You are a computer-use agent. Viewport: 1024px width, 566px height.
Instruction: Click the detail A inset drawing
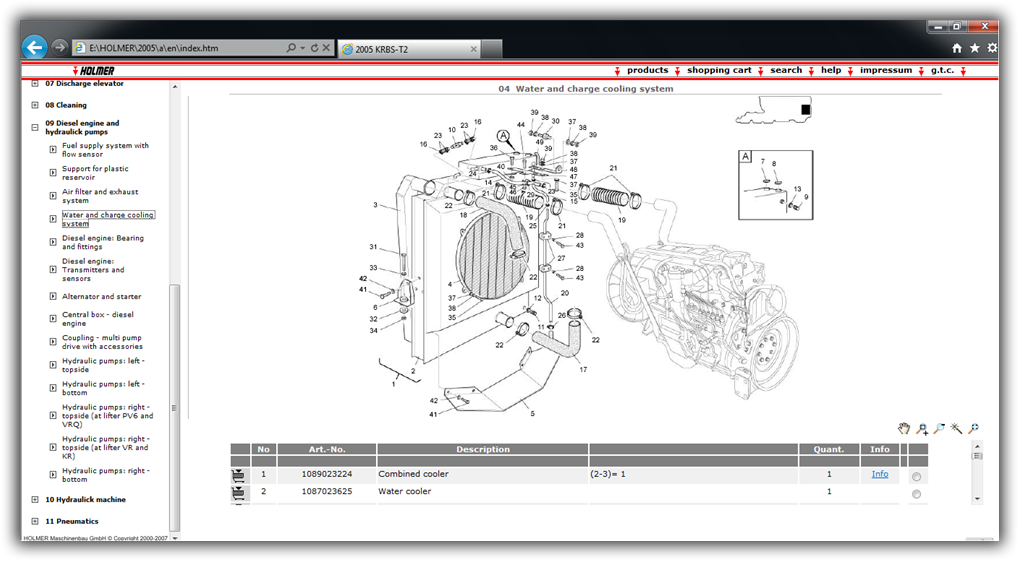tap(775, 185)
